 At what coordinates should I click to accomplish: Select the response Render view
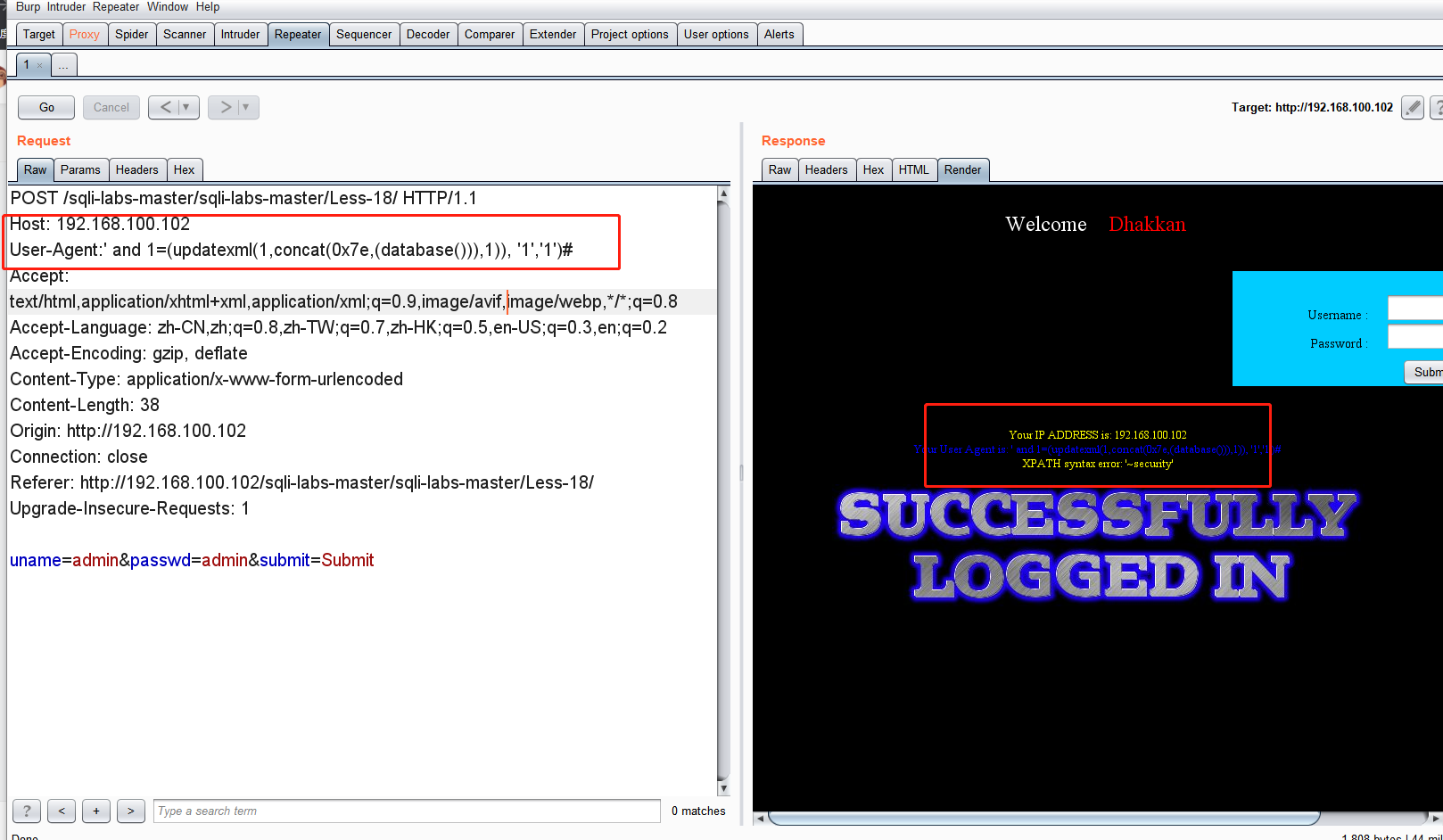coord(963,169)
